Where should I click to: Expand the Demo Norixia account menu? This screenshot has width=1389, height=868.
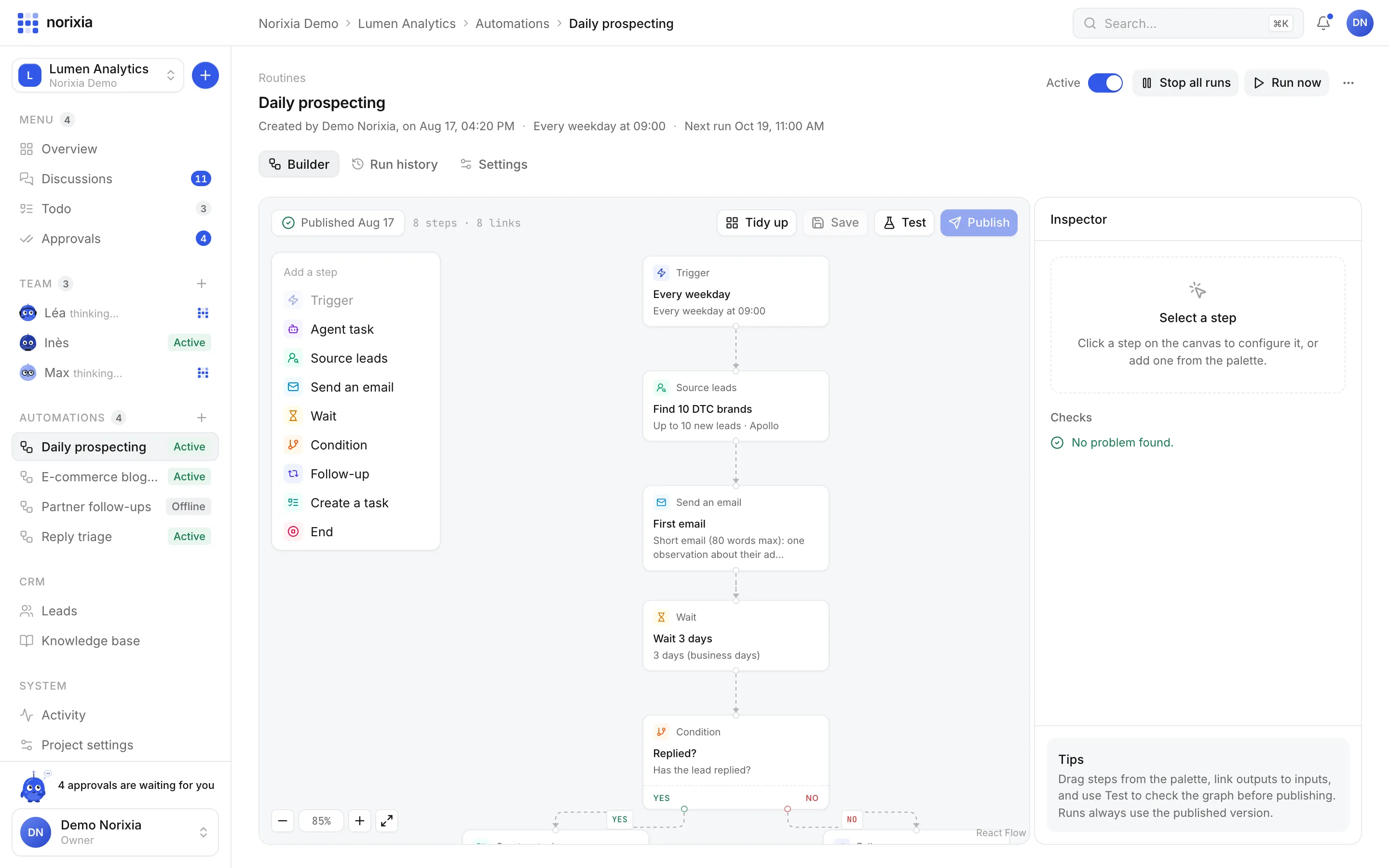coord(115,832)
